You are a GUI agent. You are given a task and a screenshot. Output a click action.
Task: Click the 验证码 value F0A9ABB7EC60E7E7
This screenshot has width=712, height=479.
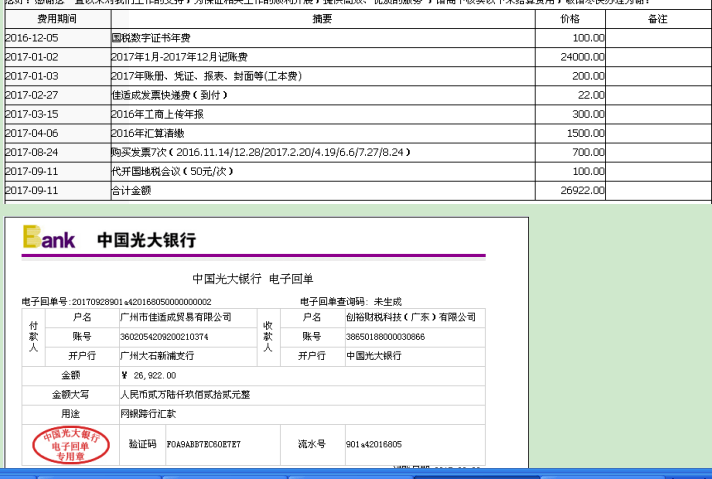pos(203,444)
